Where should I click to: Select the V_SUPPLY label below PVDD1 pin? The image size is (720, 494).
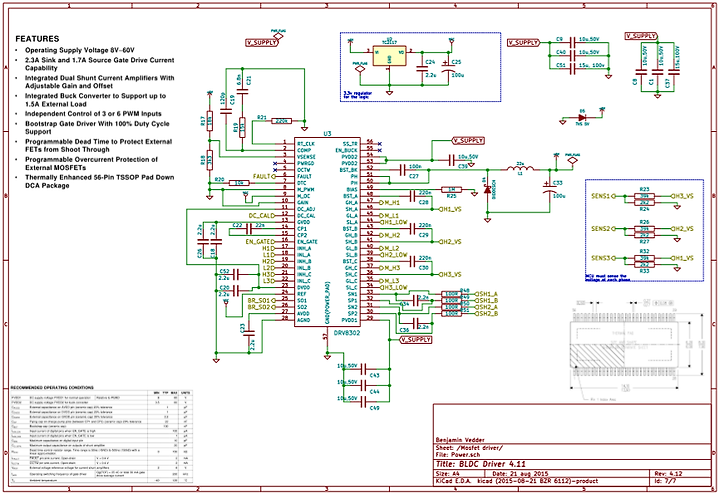coord(416,340)
